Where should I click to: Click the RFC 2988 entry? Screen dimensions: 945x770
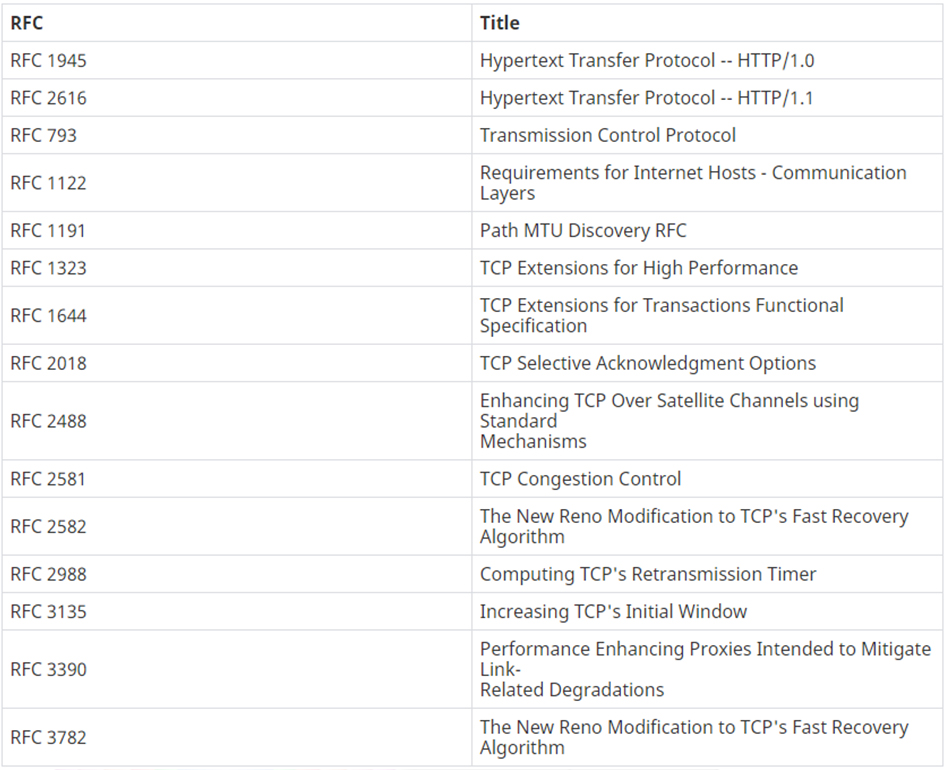pos(48,574)
